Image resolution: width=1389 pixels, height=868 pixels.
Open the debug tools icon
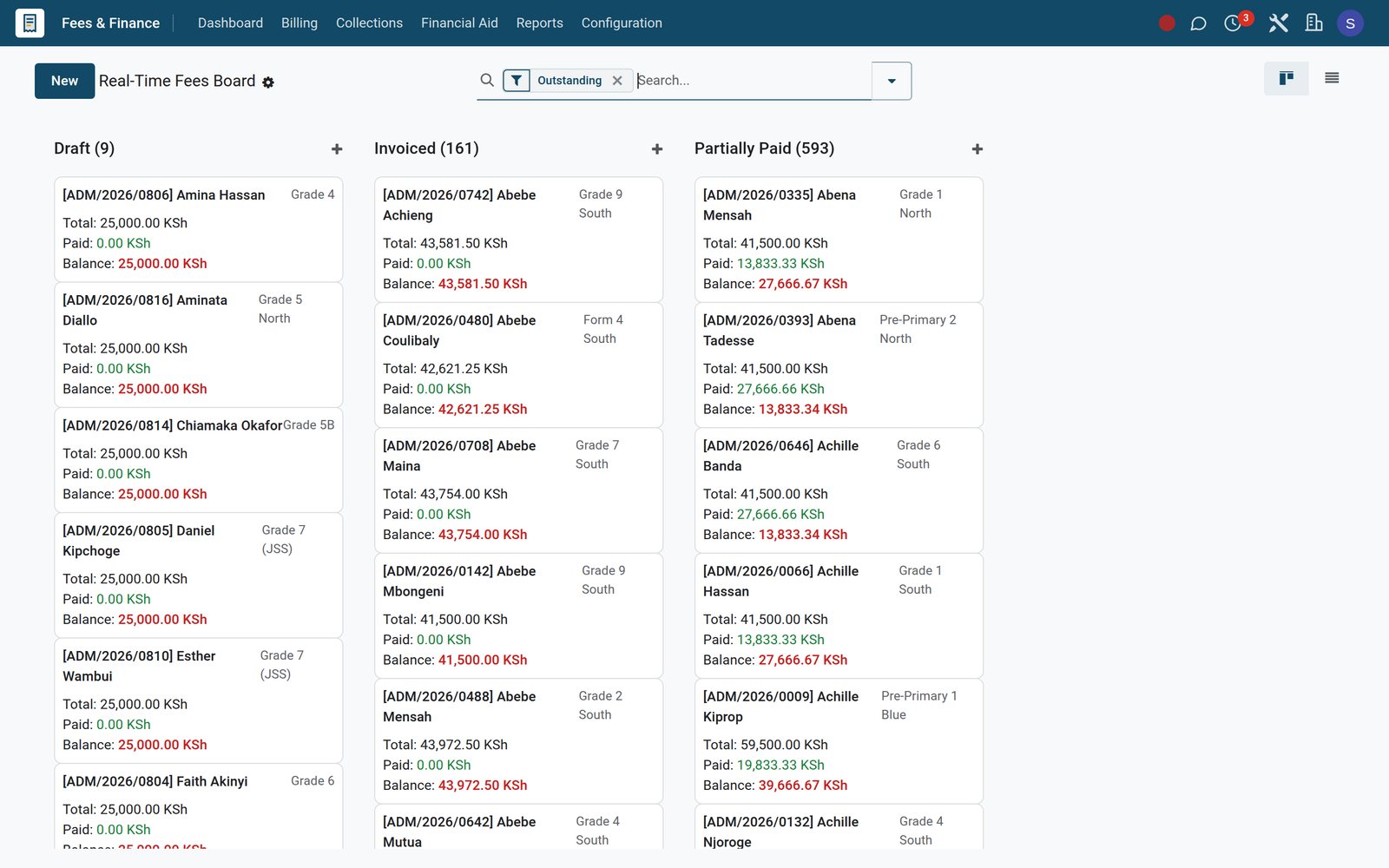click(x=1278, y=23)
